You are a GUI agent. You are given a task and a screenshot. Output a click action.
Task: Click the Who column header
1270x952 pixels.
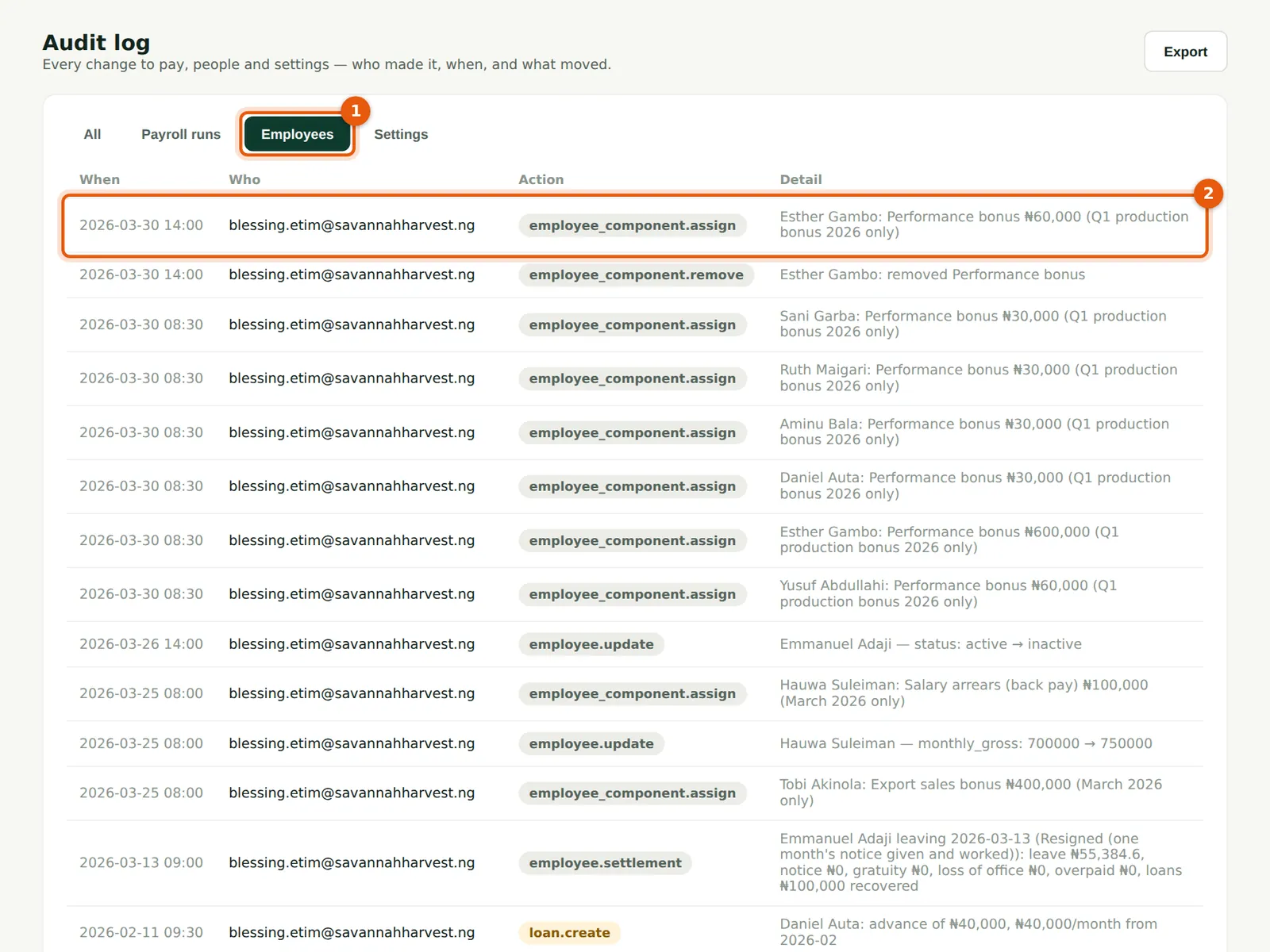pyautogui.click(x=244, y=179)
